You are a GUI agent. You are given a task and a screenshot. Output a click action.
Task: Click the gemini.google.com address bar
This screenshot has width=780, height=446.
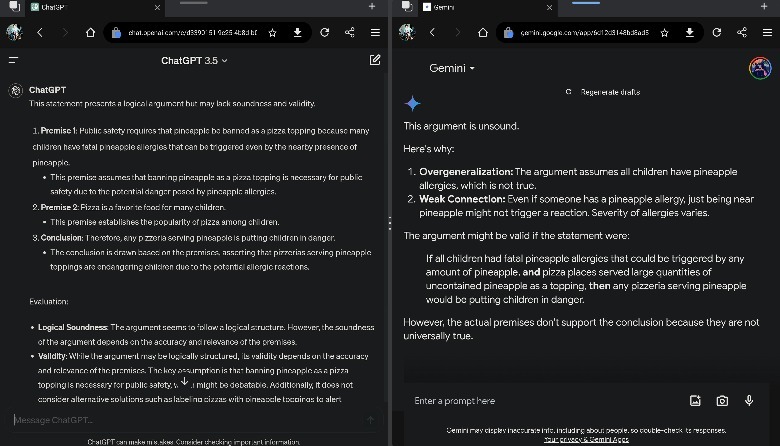(585, 33)
